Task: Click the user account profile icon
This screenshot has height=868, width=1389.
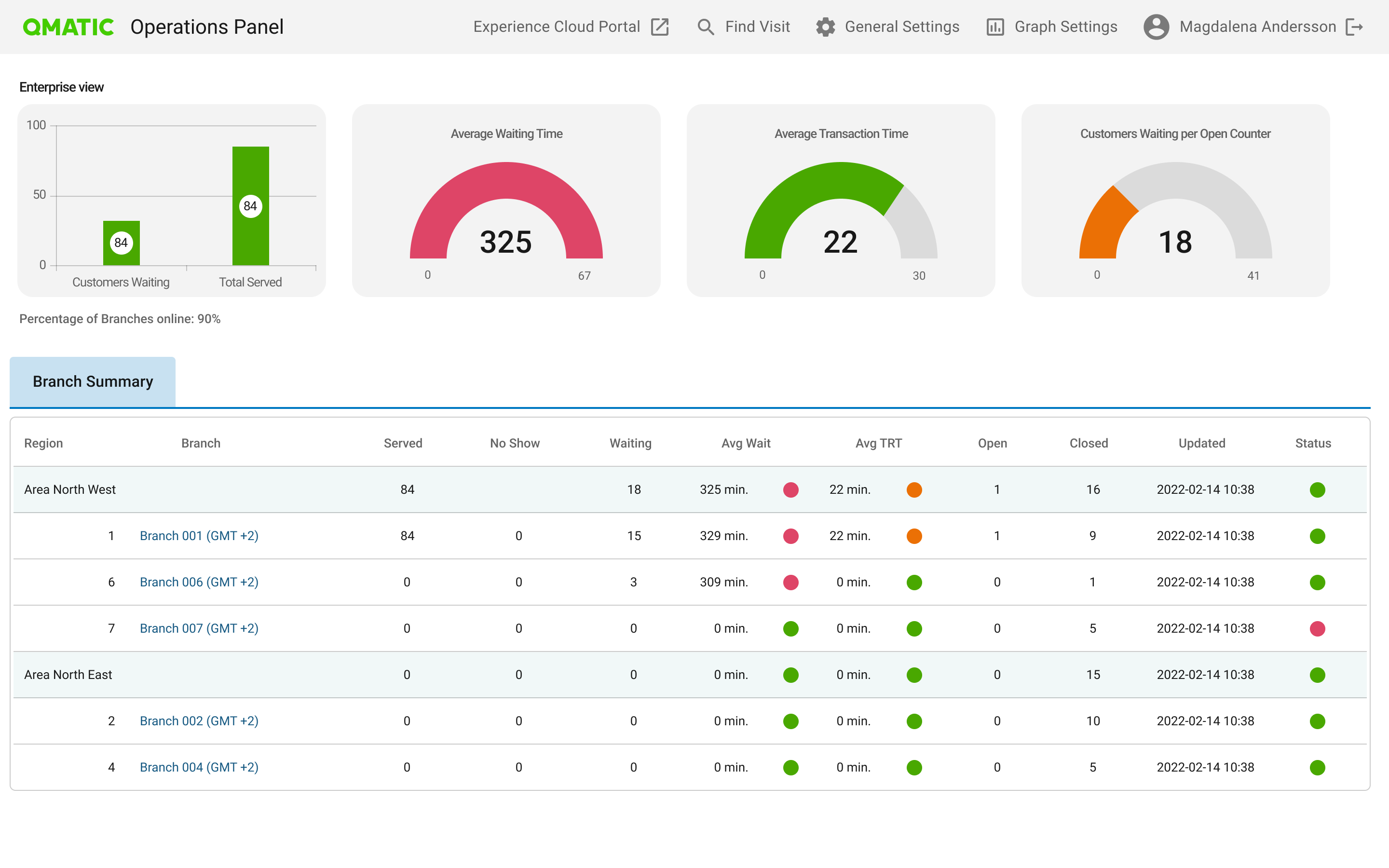Action: click(1155, 27)
